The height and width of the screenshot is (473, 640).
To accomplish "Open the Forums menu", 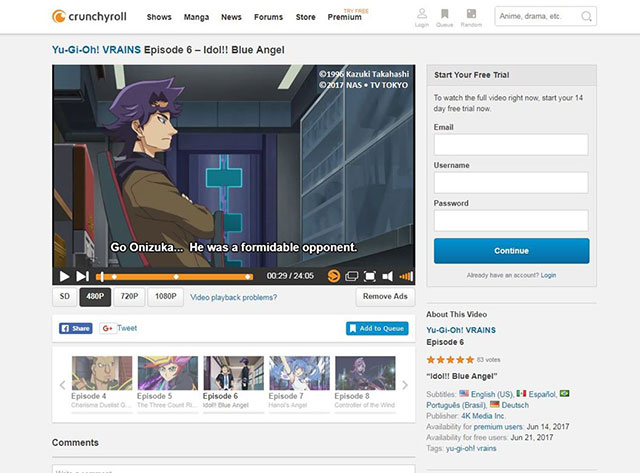I will [269, 17].
